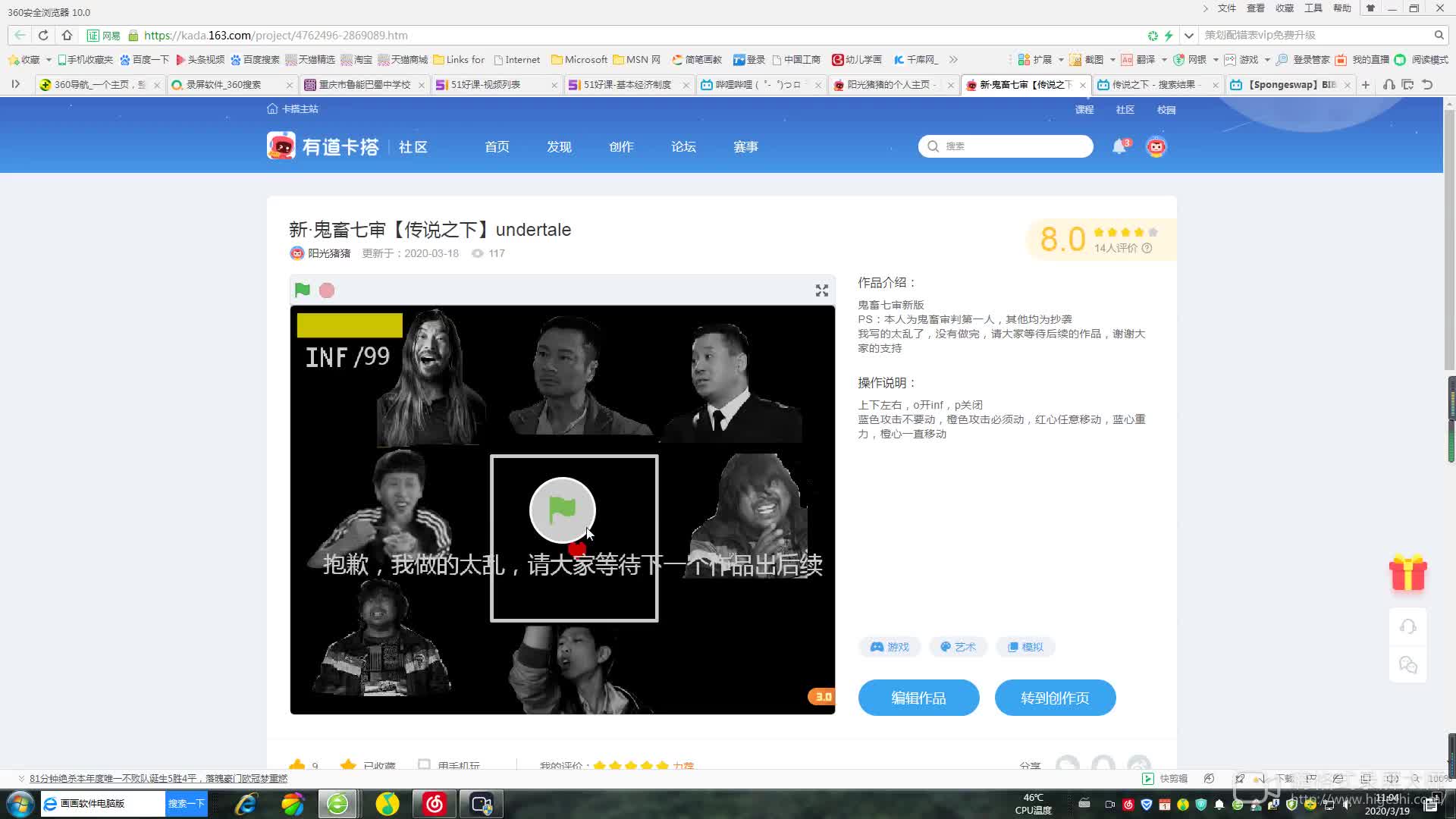Image resolution: width=1456 pixels, height=819 pixels.
Task: Expand the 网银 dropdown arrow
Action: [x=1215, y=60]
